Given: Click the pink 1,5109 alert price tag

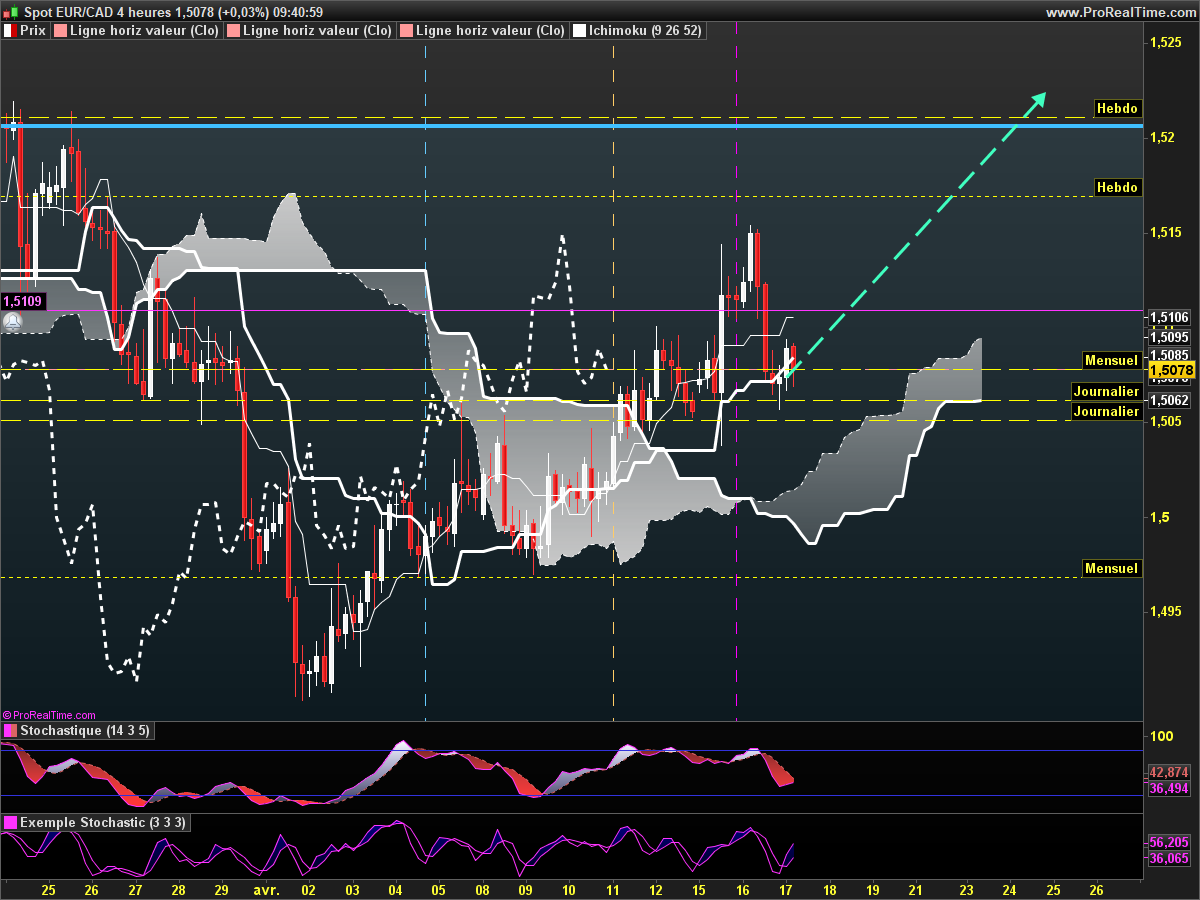Looking at the screenshot, I should coord(22,301).
